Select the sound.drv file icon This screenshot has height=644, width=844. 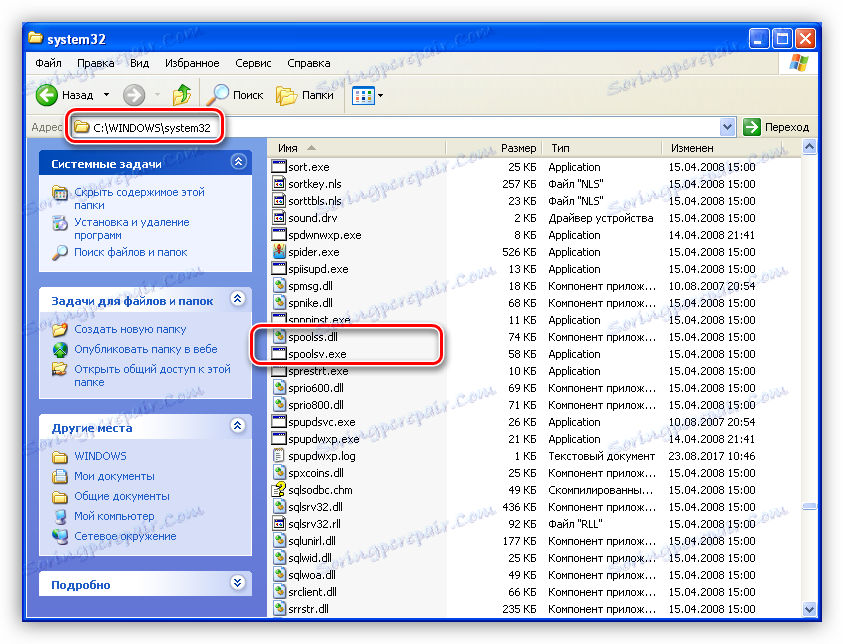(279, 218)
